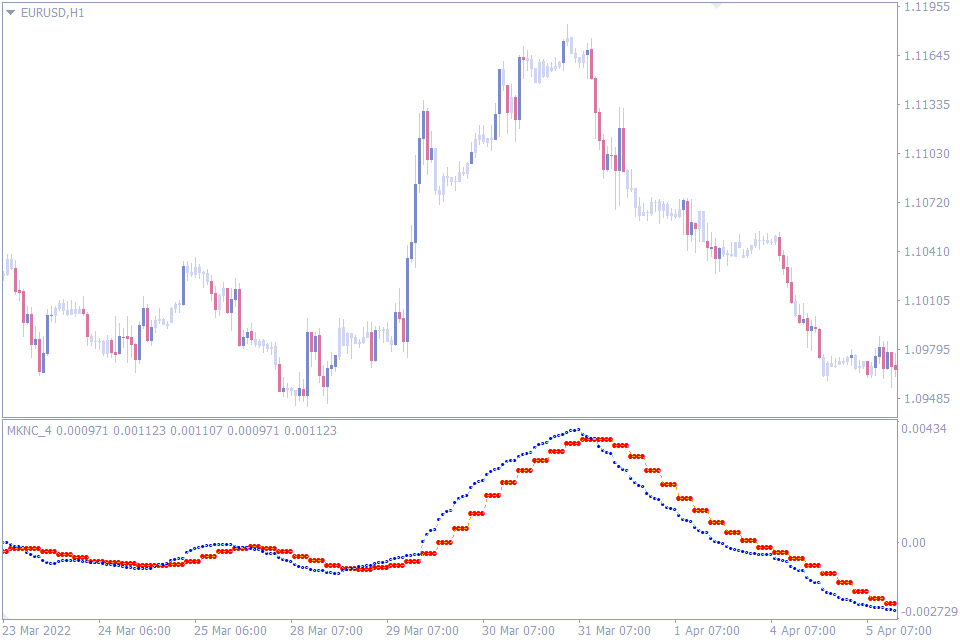960x640 pixels.
Task: Click the divider between chart and indicator panes
Action: coord(450,418)
